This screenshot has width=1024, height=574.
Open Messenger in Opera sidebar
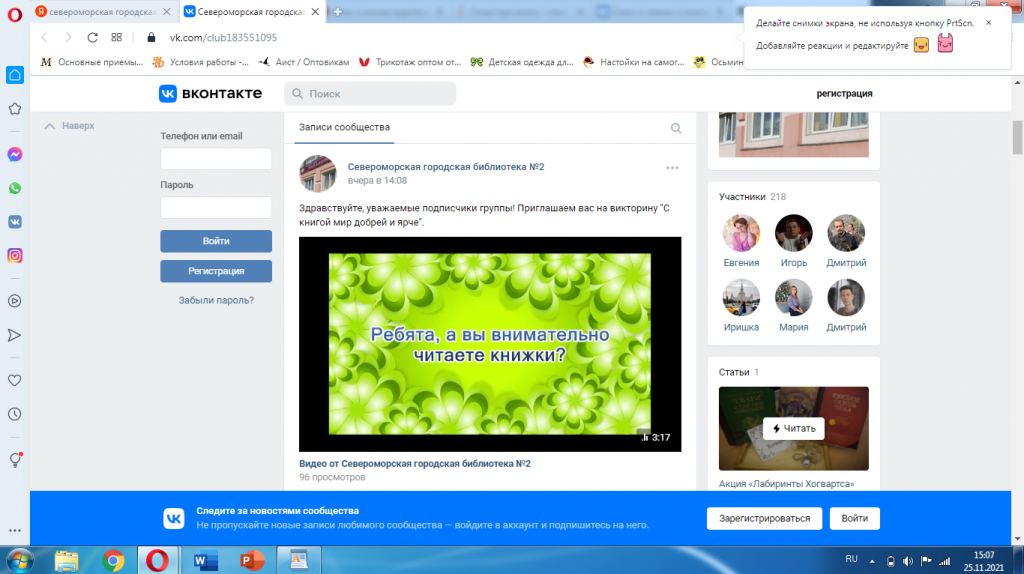14,154
